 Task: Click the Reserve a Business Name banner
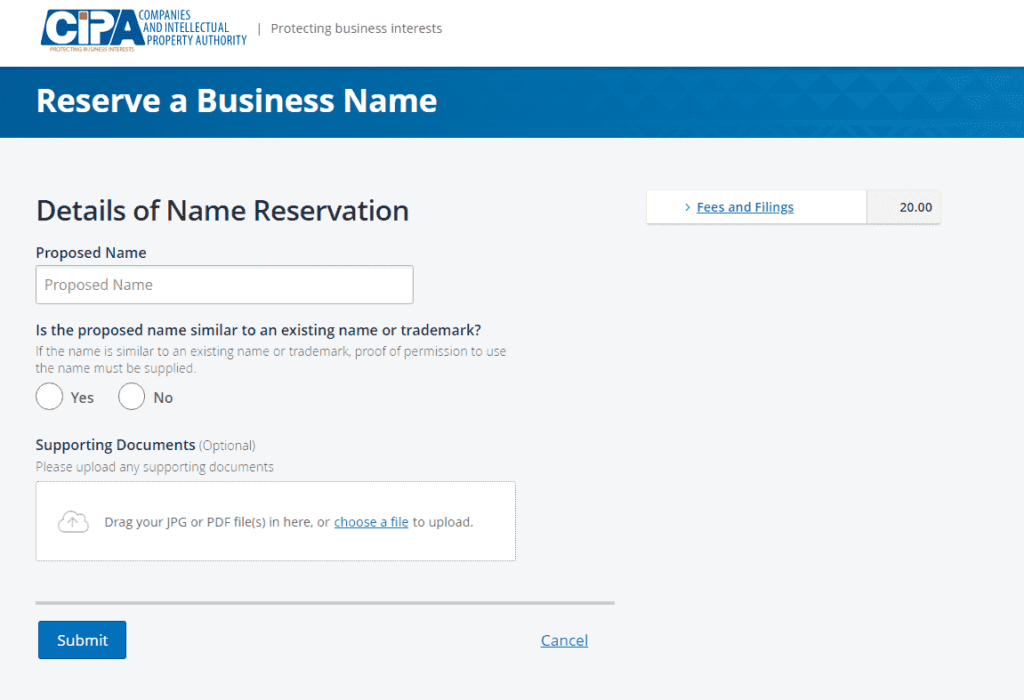(236, 101)
